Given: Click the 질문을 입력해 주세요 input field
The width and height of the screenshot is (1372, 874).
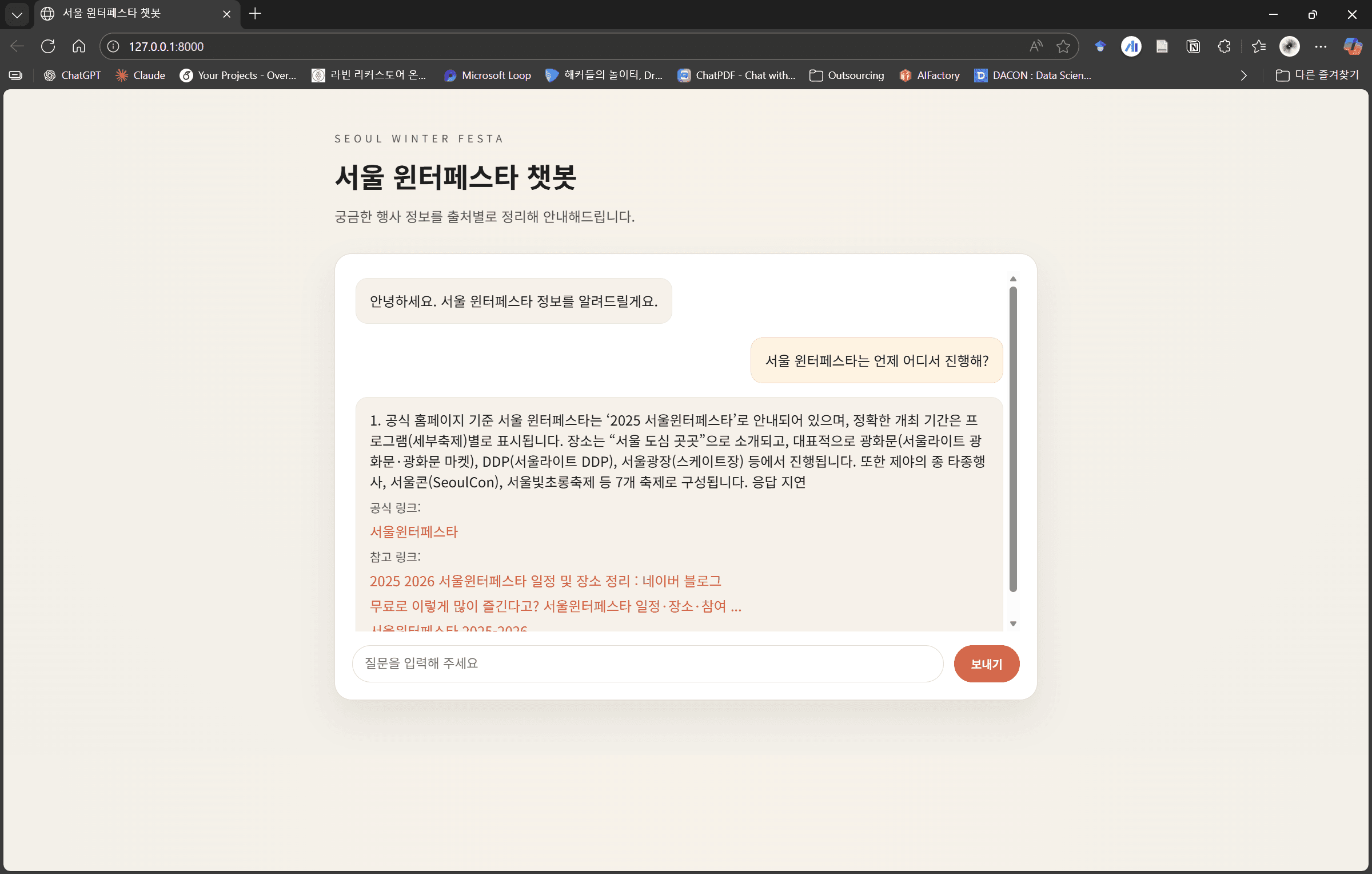Looking at the screenshot, I should (x=647, y=664).
